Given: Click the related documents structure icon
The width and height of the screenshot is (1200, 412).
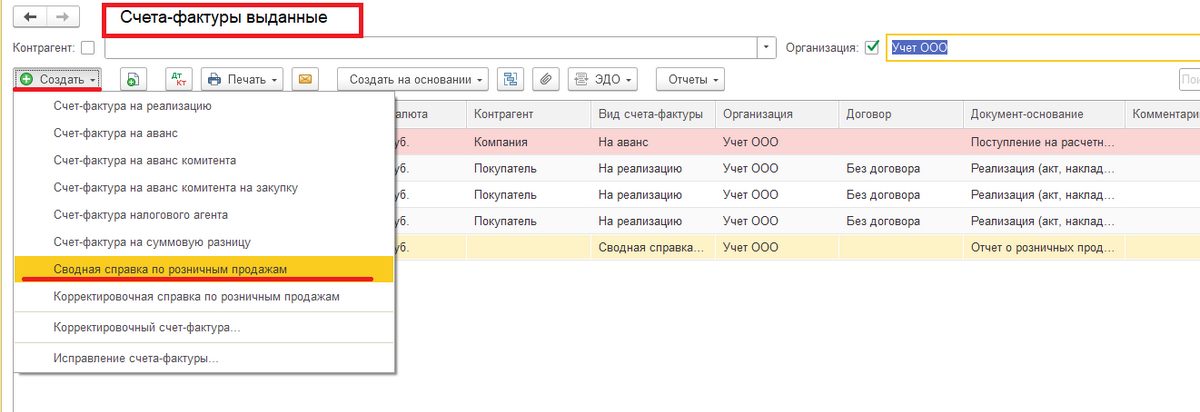Looking at the screenshot, I should point(511,79).
